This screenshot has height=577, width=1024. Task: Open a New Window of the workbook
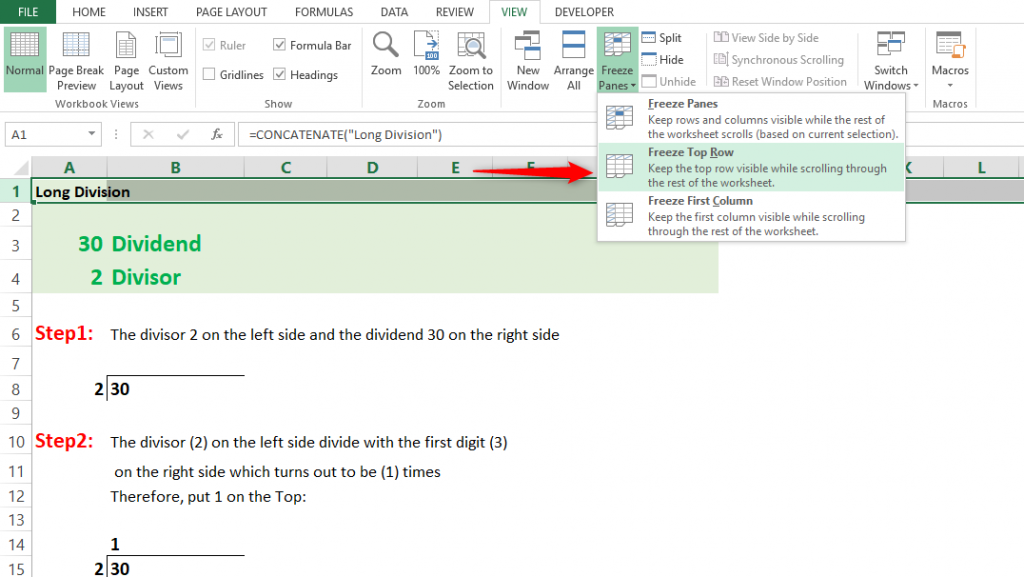pos(527,60)
